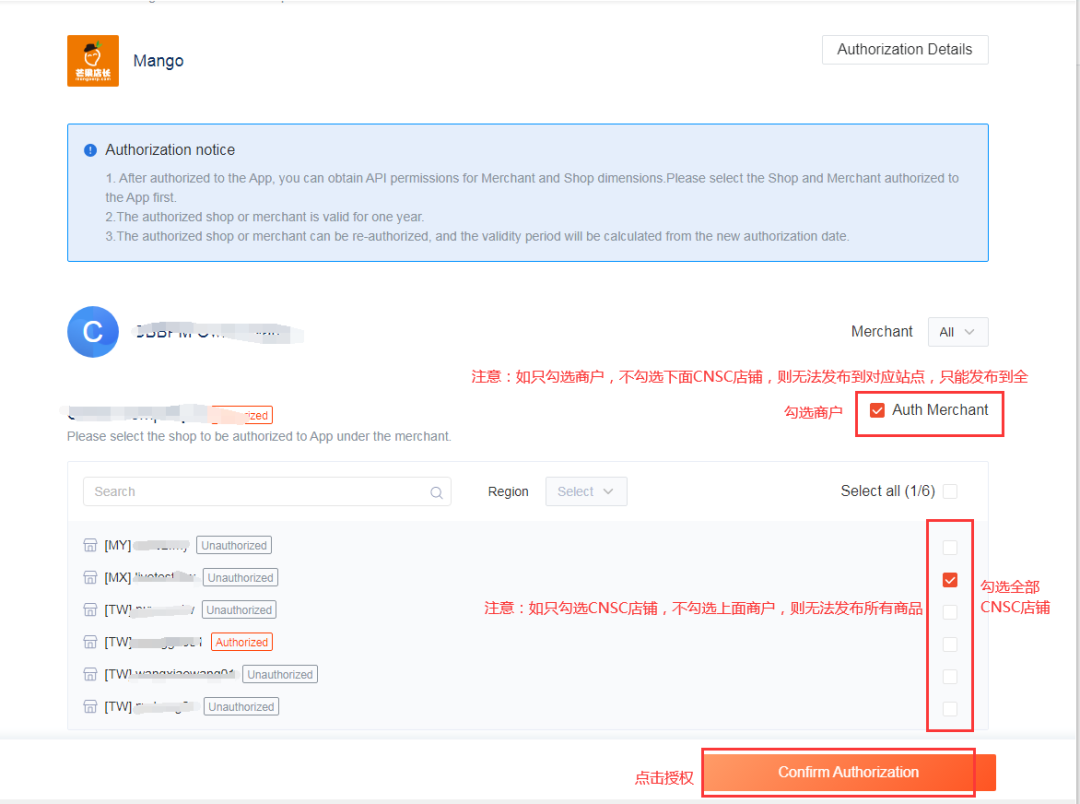Click the shop icon beside [MY] store
Image resolution: width=1080 pixels, height=804 pixels.
point(91,546)
